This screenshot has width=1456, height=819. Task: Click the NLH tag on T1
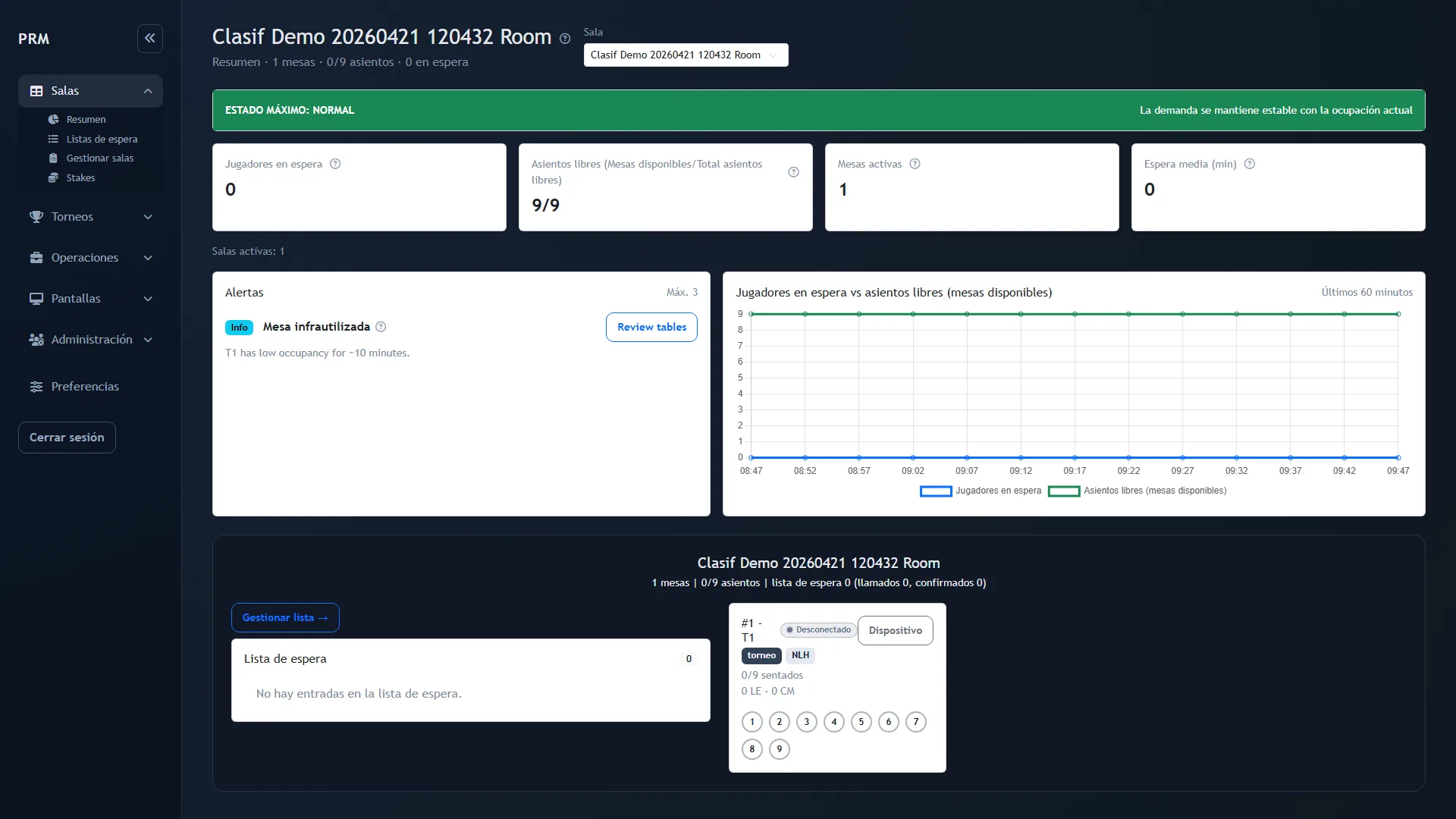(800, 655)
